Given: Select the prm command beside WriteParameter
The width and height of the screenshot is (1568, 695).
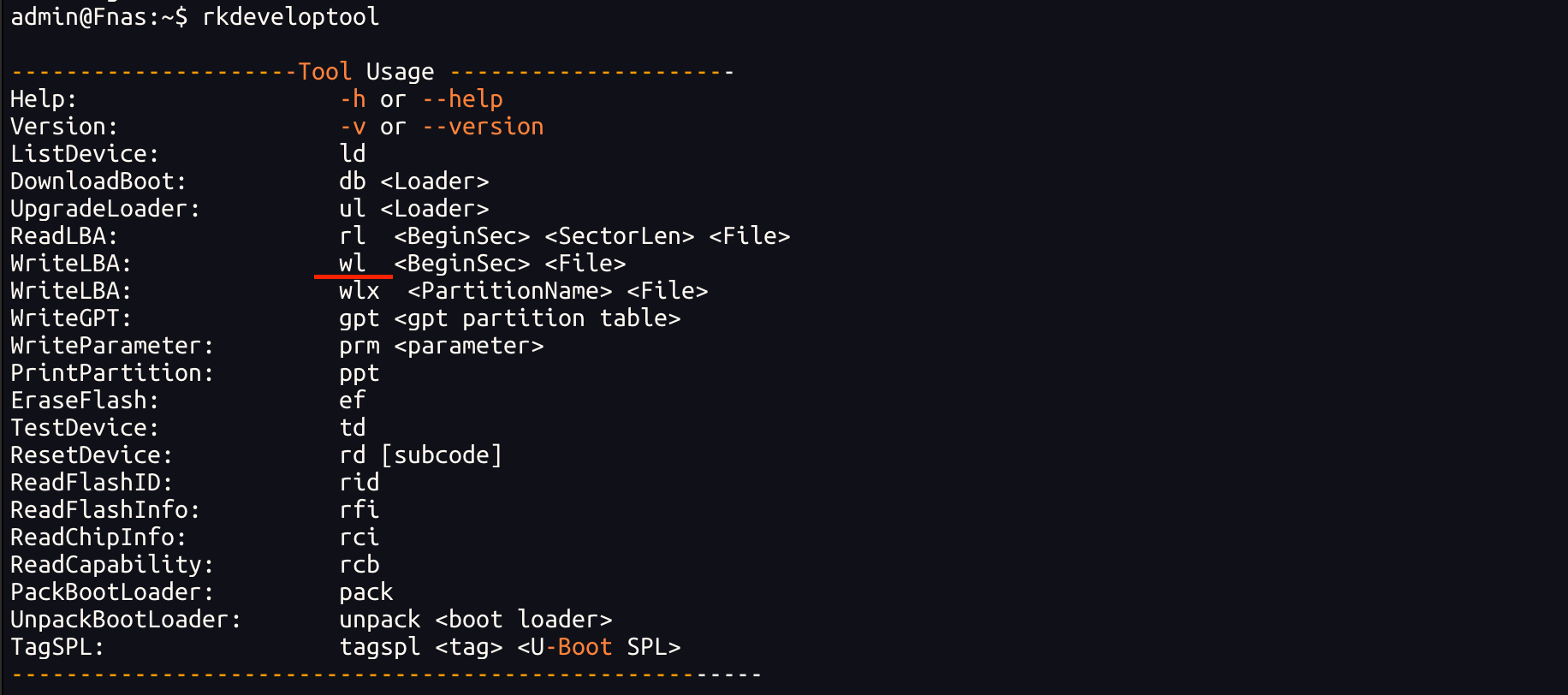Looking at the screenshot, I should 359,346.
